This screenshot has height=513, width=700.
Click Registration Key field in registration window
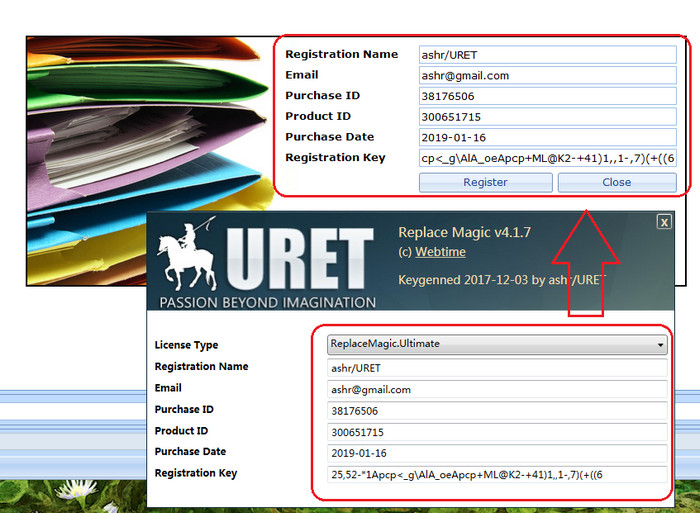(547, 158)
